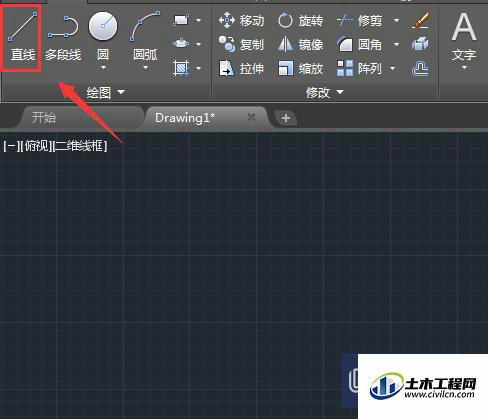Click the Erase tool icon
The width and height of the screenshot is (488, 419).
(420, 20)
